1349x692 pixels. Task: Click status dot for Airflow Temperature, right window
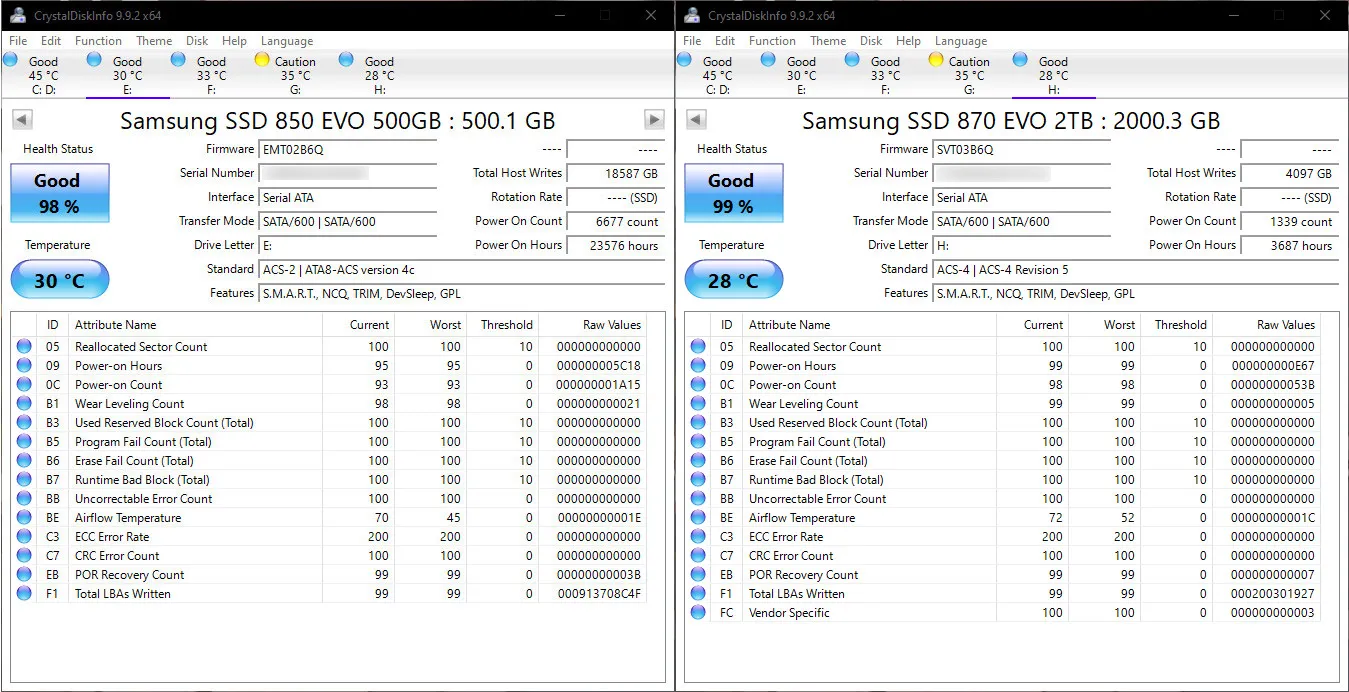click(x=698, y=518)
